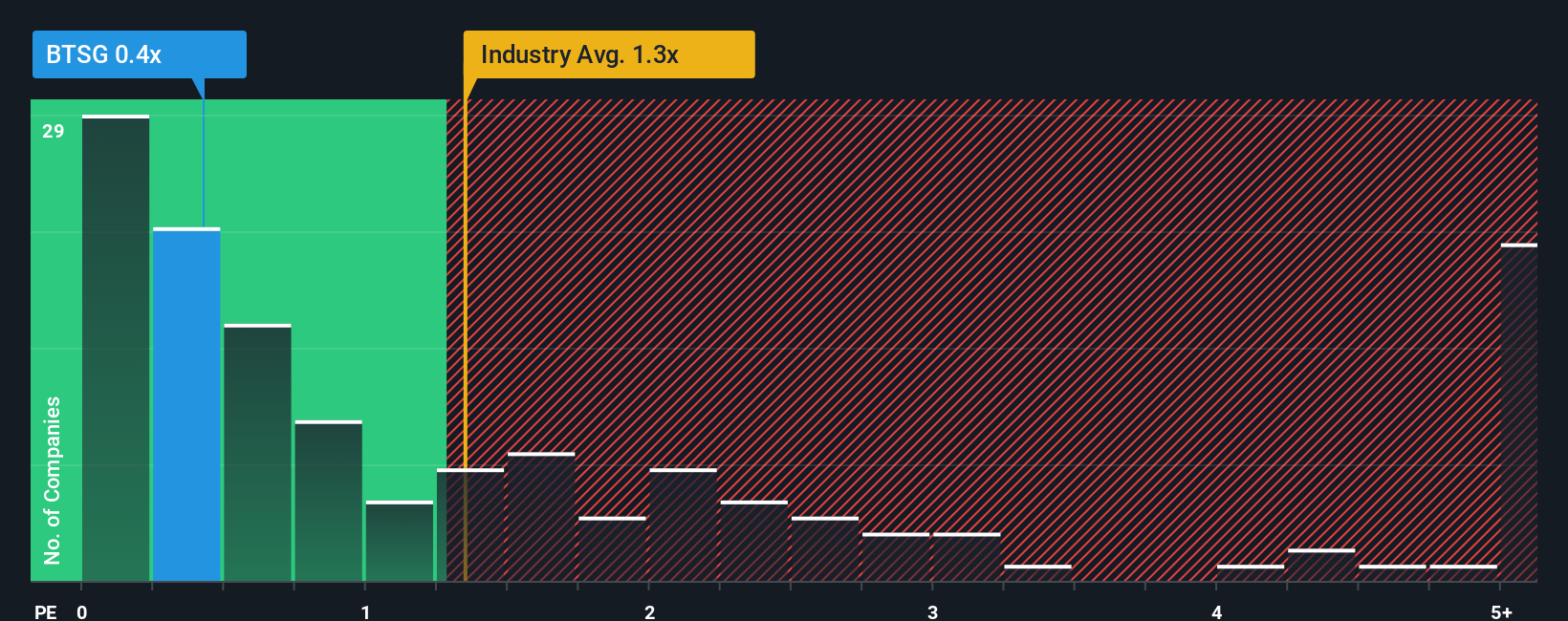Click the 'No. of Companies' axis label

(x=53, y=480)
